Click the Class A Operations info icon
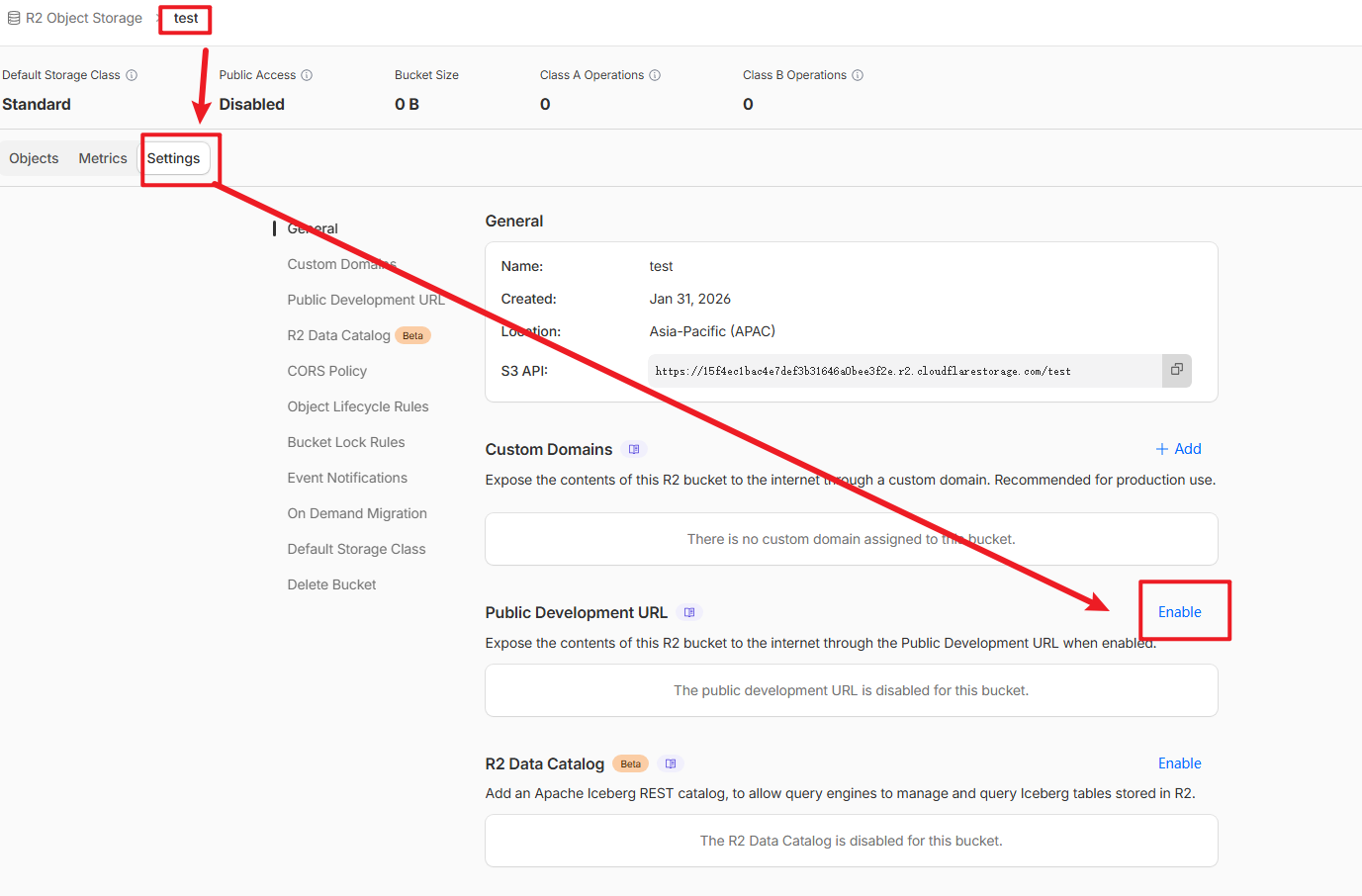The height and width of the screenshot is (896, 1362). [x=655, y=75]
